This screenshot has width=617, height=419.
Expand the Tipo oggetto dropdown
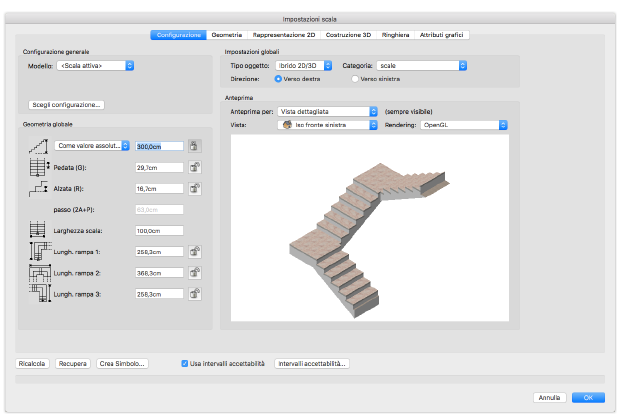pyautogui.click(x=303, y=66)
